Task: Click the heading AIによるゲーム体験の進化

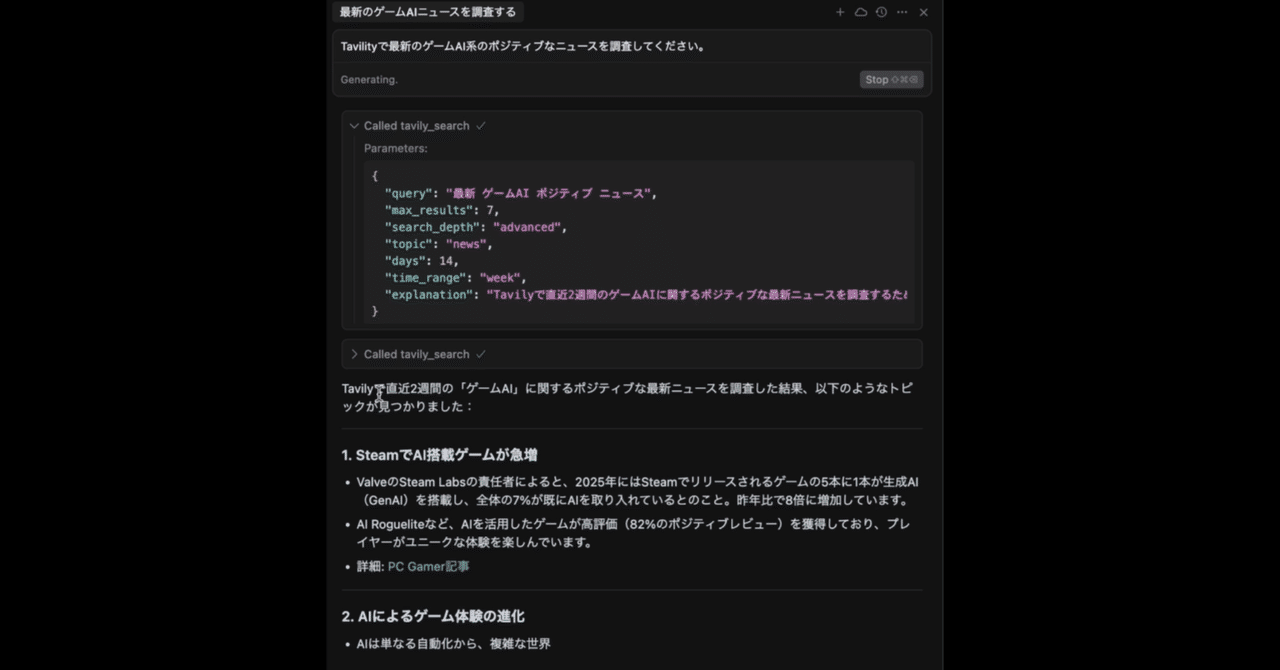Action: click(434, 616)
